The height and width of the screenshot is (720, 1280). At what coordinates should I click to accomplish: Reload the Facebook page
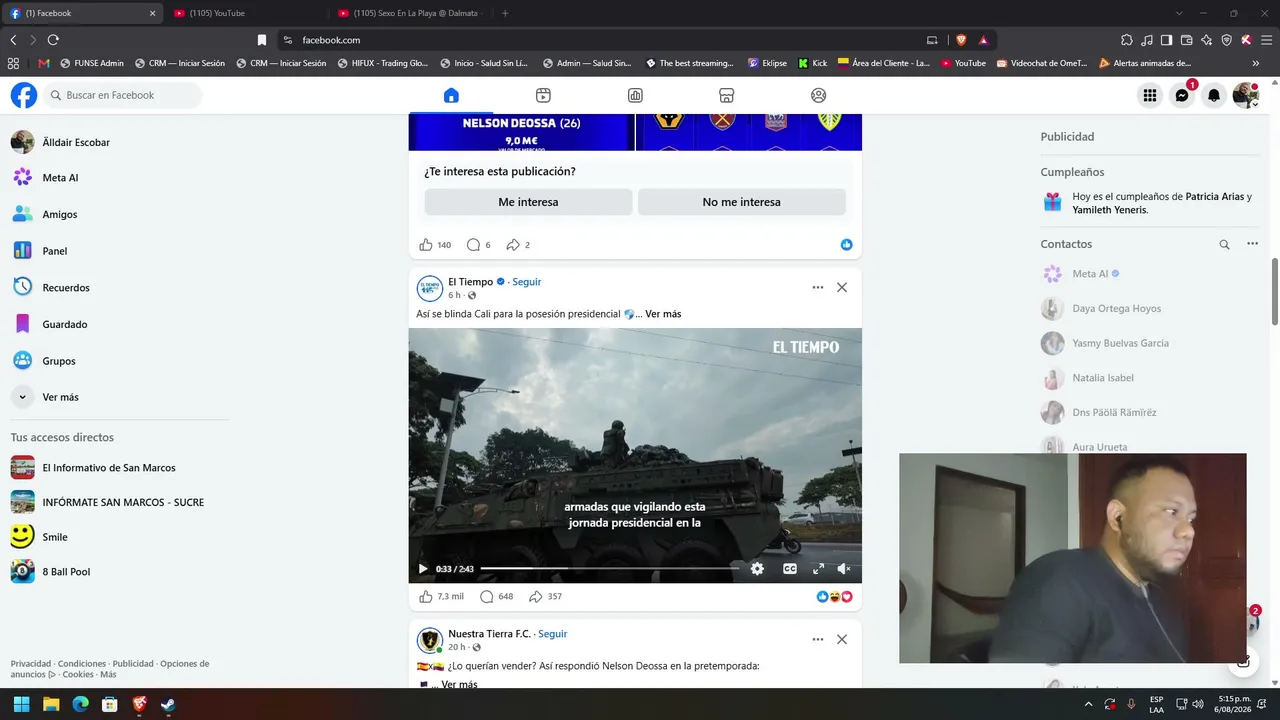(53, 40)
